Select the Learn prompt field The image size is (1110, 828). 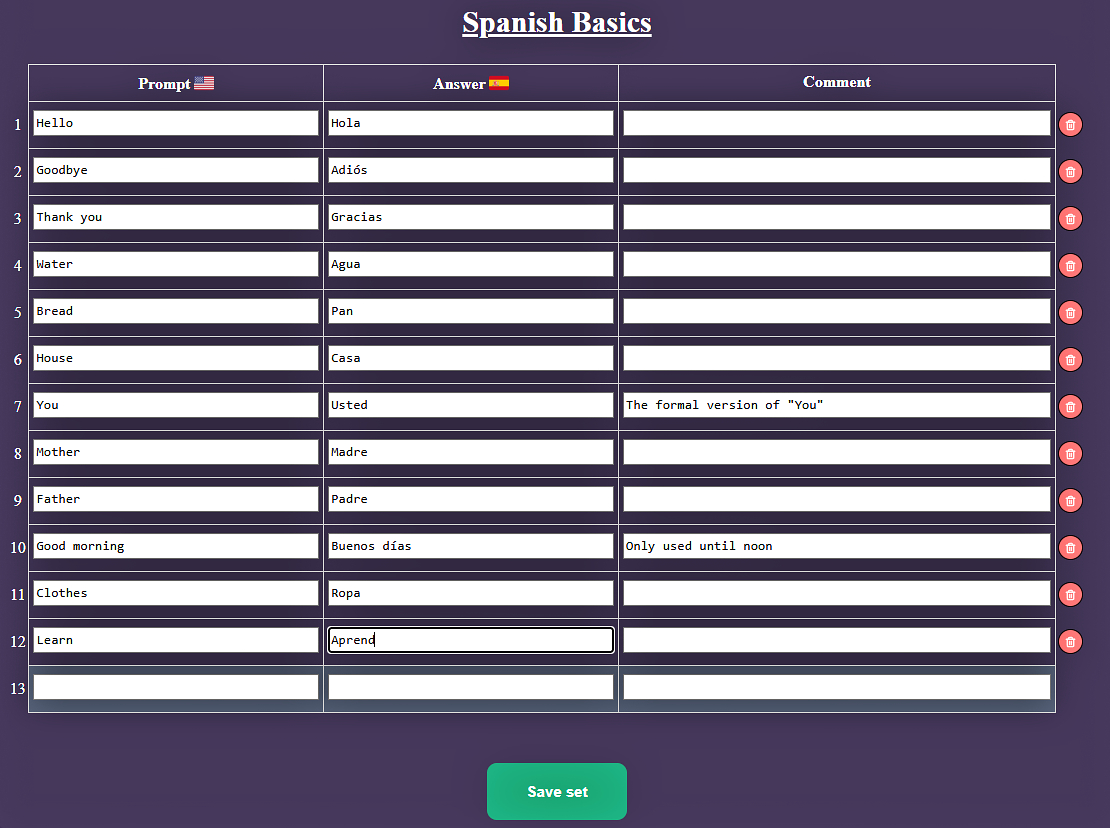tap(176, 640)
